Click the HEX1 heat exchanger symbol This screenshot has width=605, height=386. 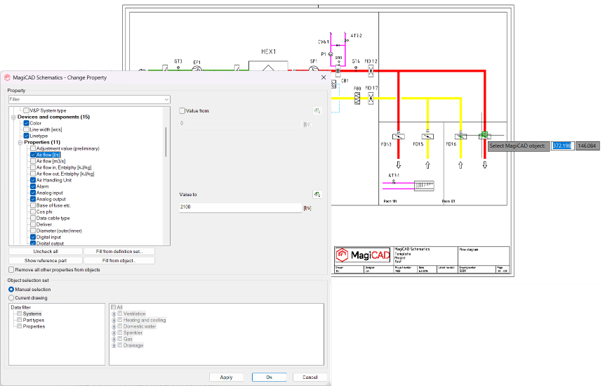(268, 66)
